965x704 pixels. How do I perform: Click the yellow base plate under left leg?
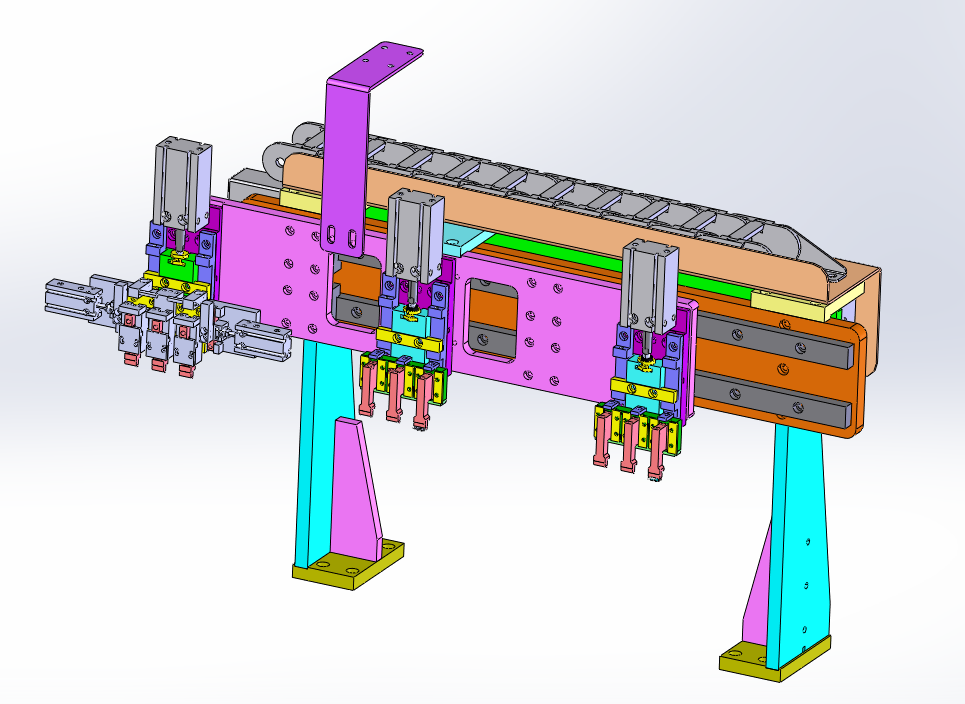pos(349,565)
